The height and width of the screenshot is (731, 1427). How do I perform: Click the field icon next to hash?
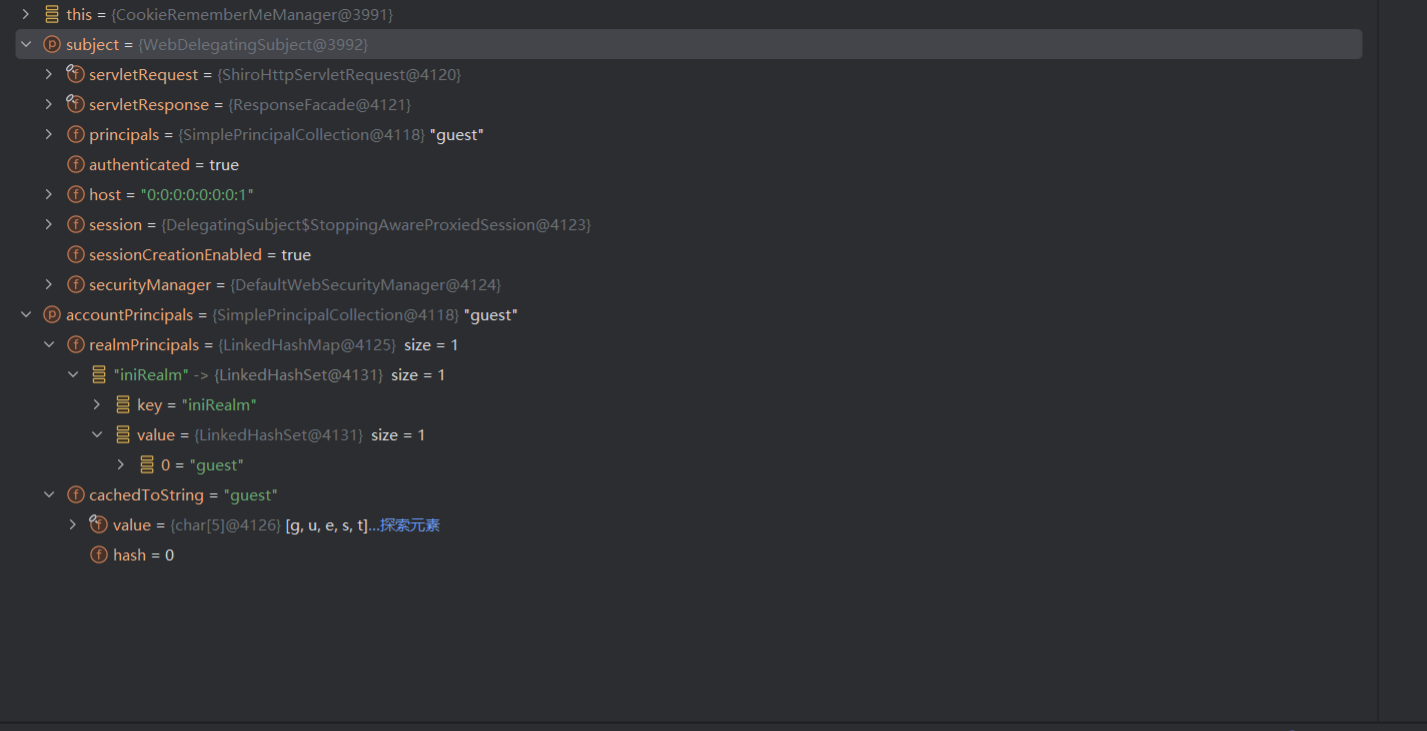coord(99,554)
